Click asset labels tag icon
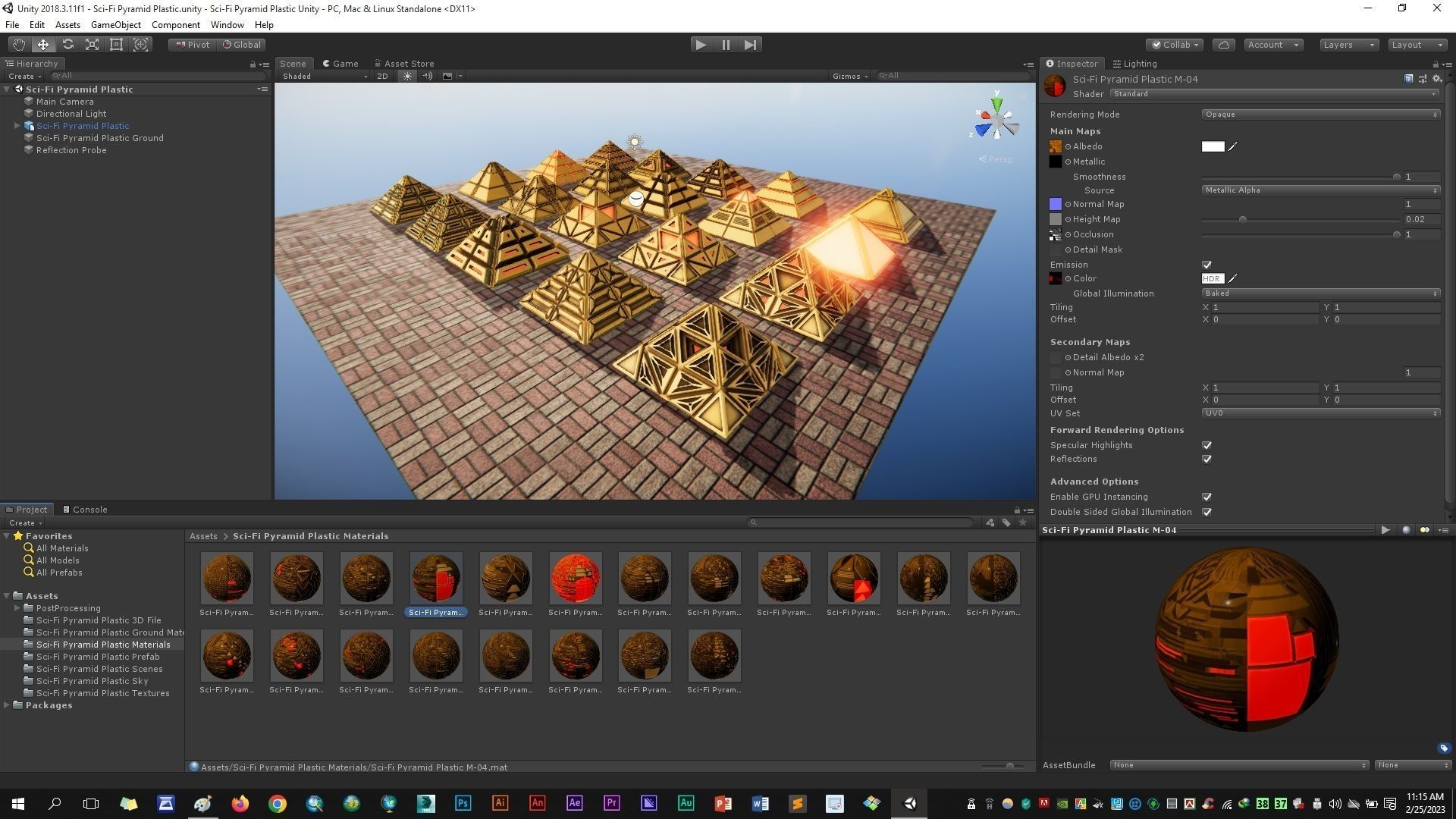 pos(1444,748)
